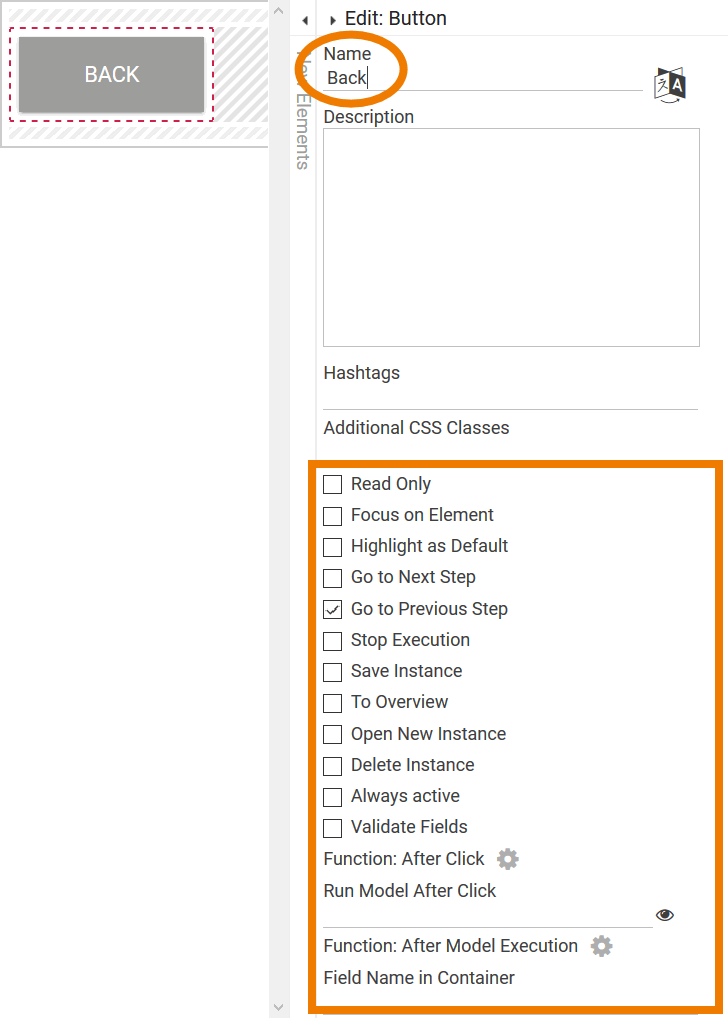
Task: Enable Go to Next Step
Action: tap(332, 578)
